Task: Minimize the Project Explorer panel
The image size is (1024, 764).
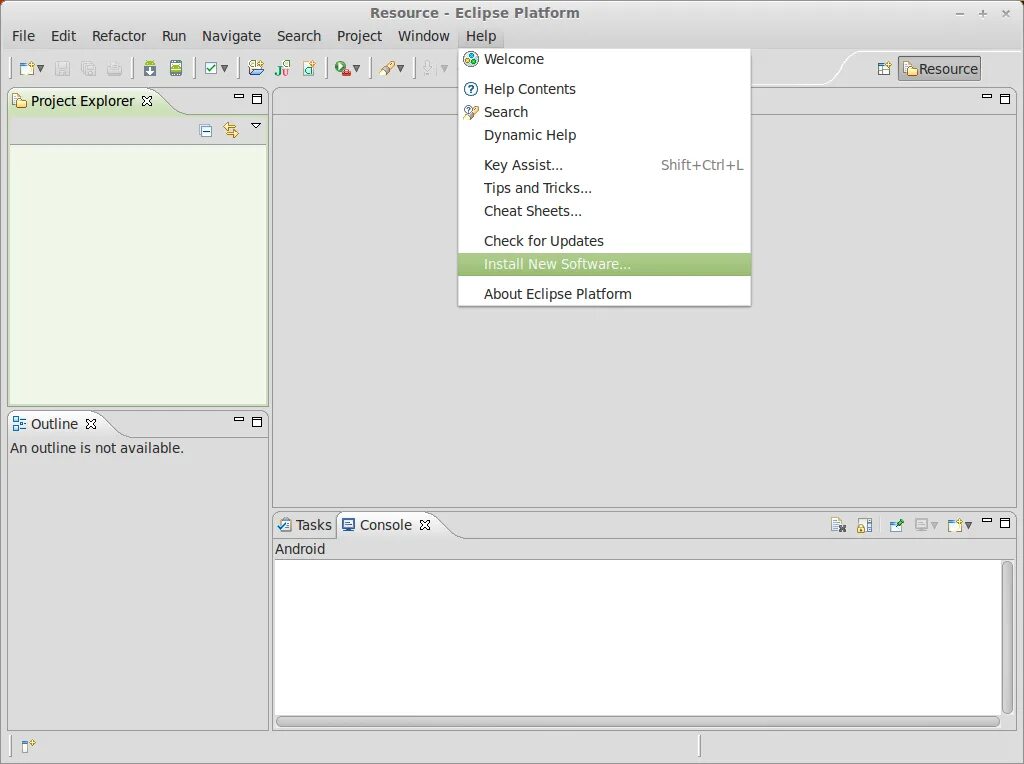Action: point(239,97)
